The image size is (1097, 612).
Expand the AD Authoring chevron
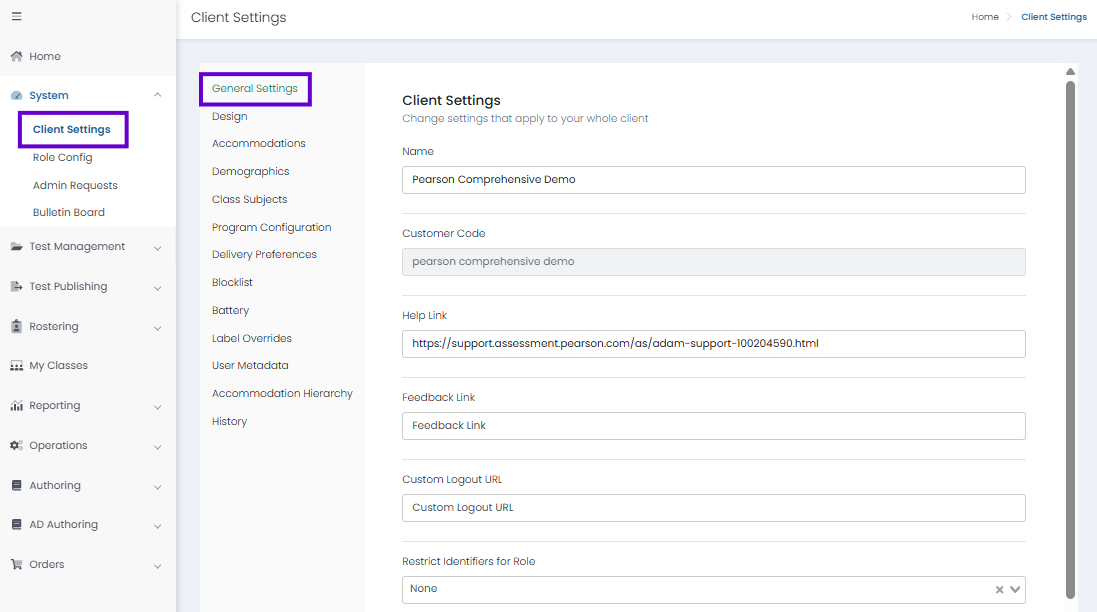pos(157,526)
